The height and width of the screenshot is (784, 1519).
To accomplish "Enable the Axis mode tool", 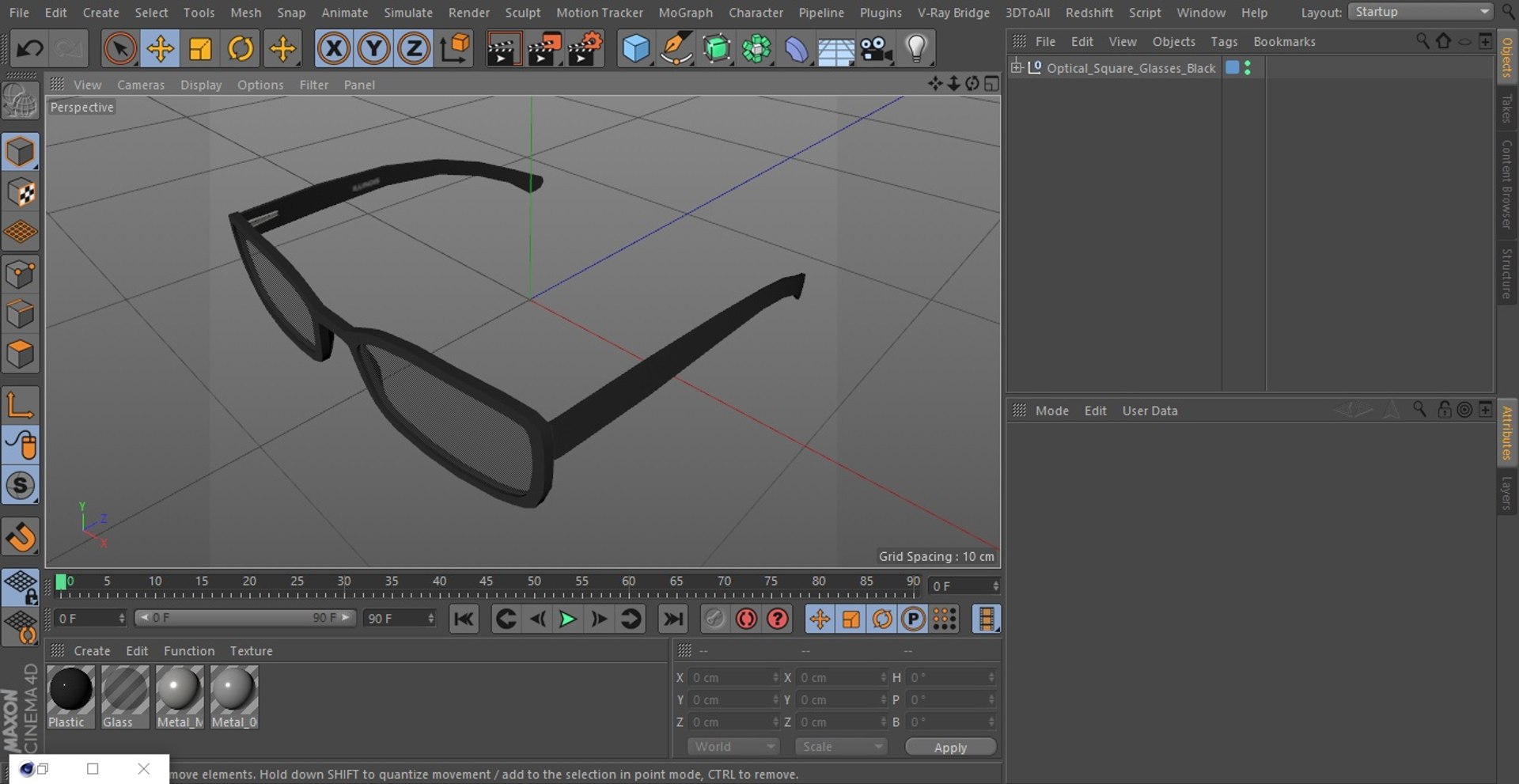I will pyautogui.click(x=21, y=405).
